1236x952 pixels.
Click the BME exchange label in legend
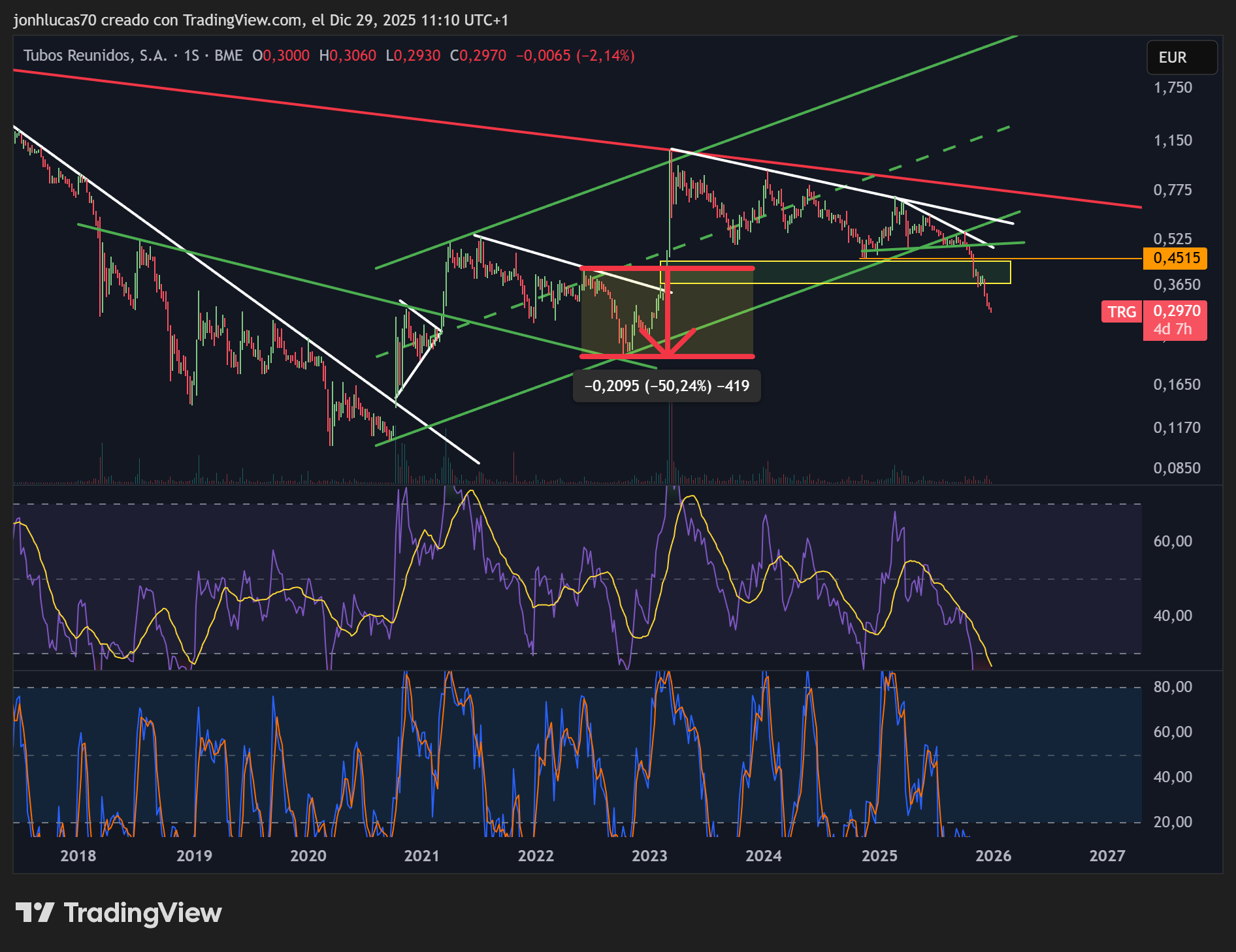click(x=228, y=56)
